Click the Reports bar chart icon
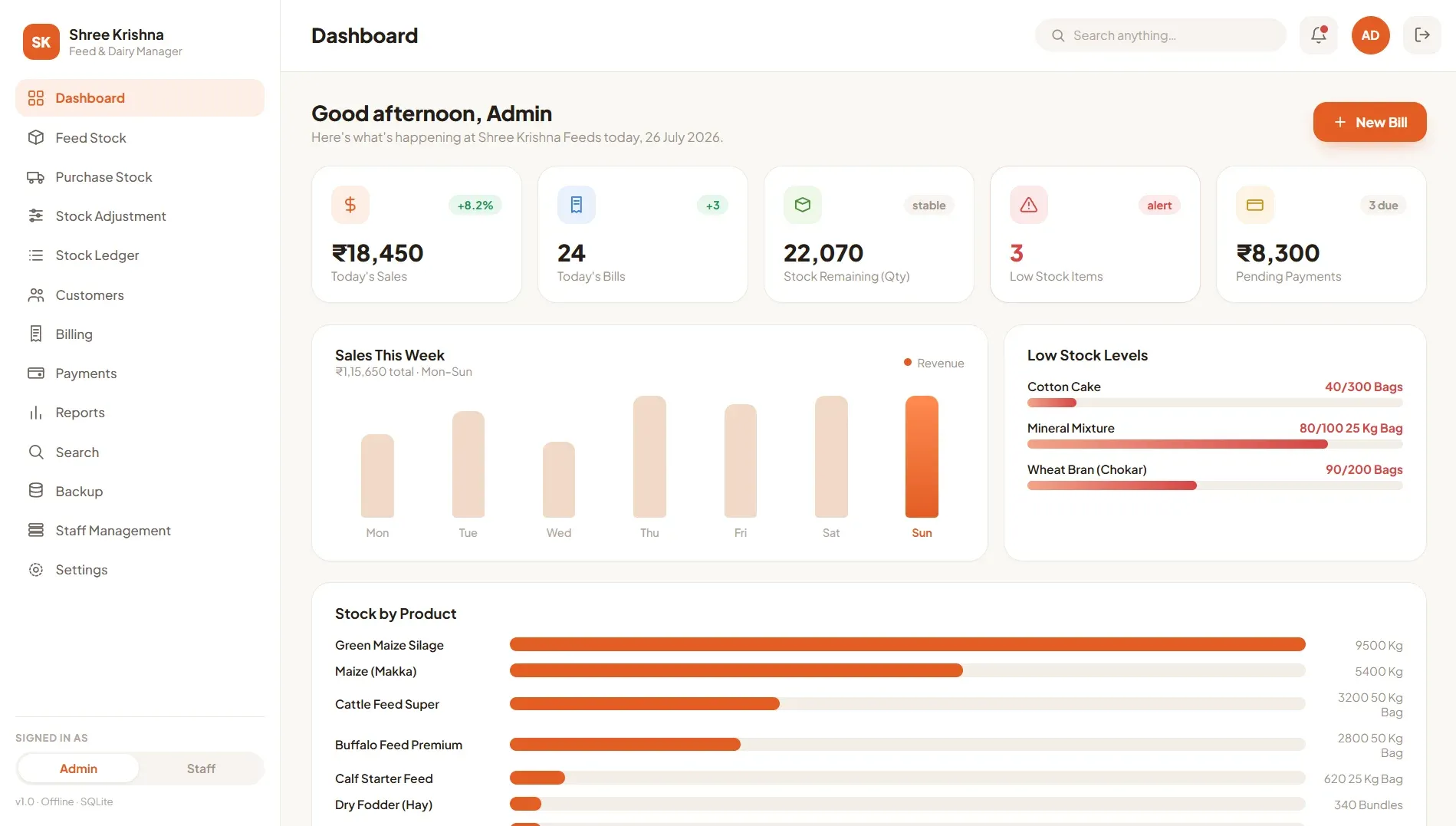The image size is (1456, 826). tap(36, 413)
